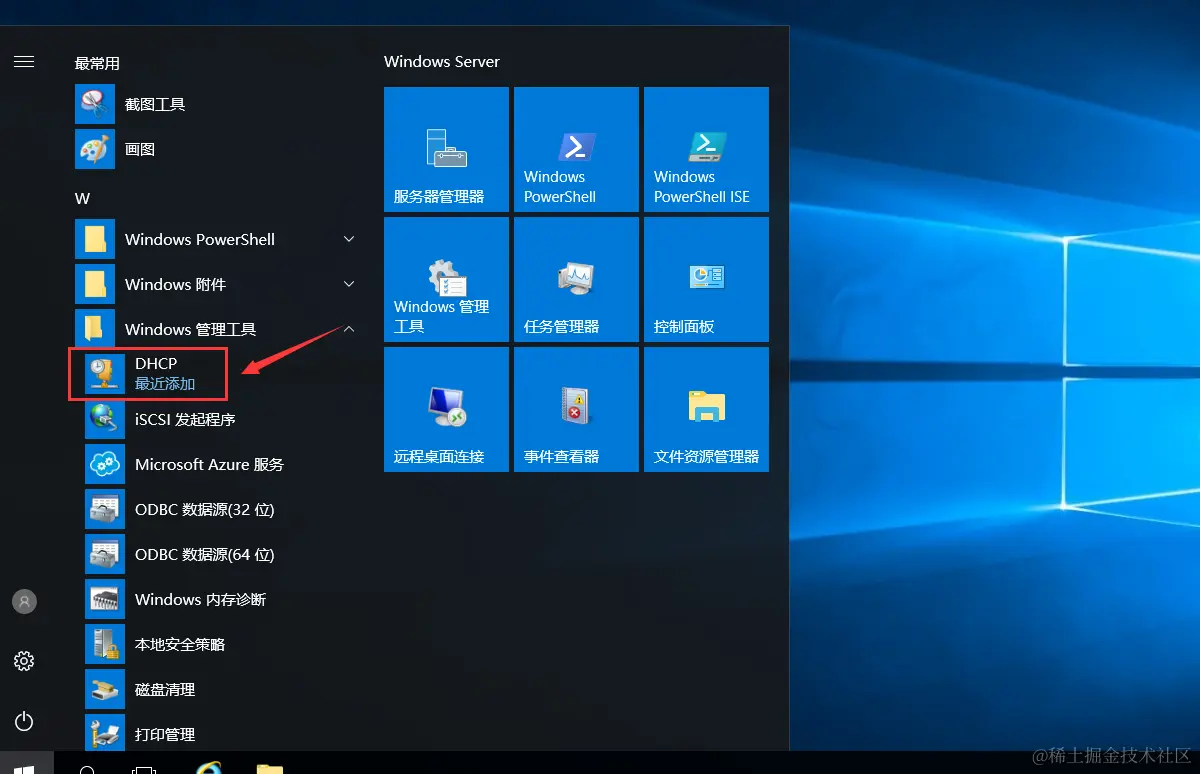Screen dimensions: 1200x774
Task: Open Task View on the taskbar
Action: 145,768
